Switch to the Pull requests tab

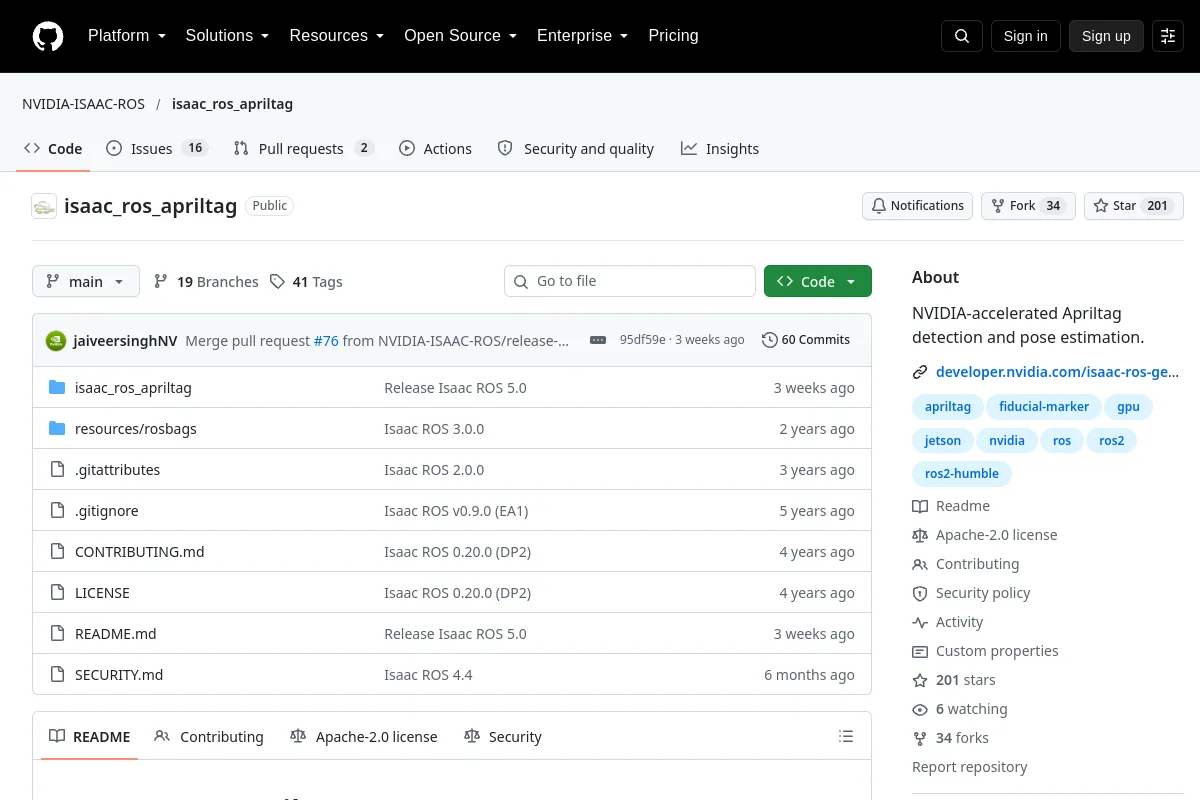(x=304, y=149)
